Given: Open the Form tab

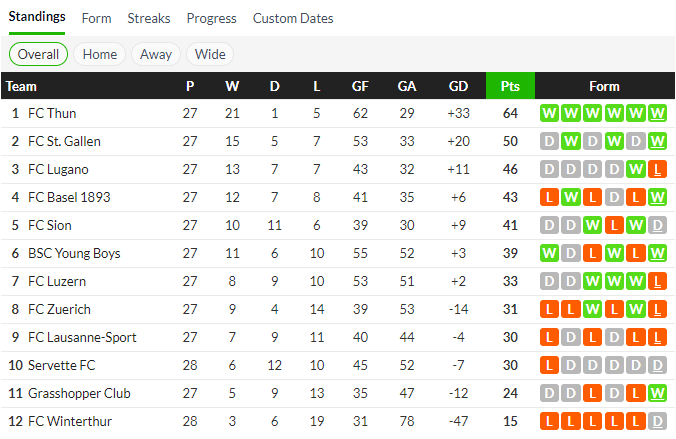Looking at the screenshot, I should coord(96,18).
